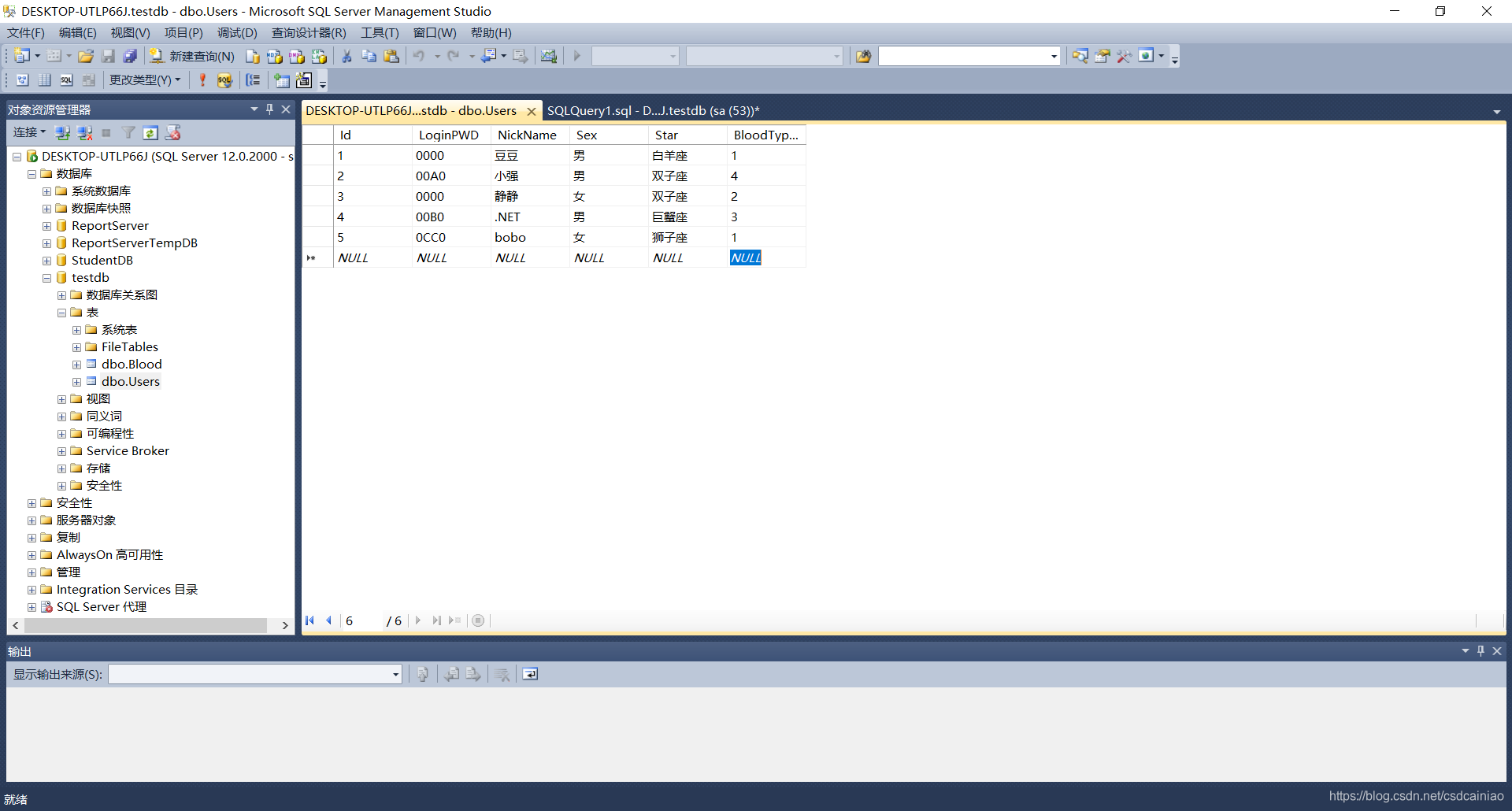The height and width of the screenshot is (811, 1512).
Task: Click the Copy icon in toolbar
Action: click(x=369, y=56)
